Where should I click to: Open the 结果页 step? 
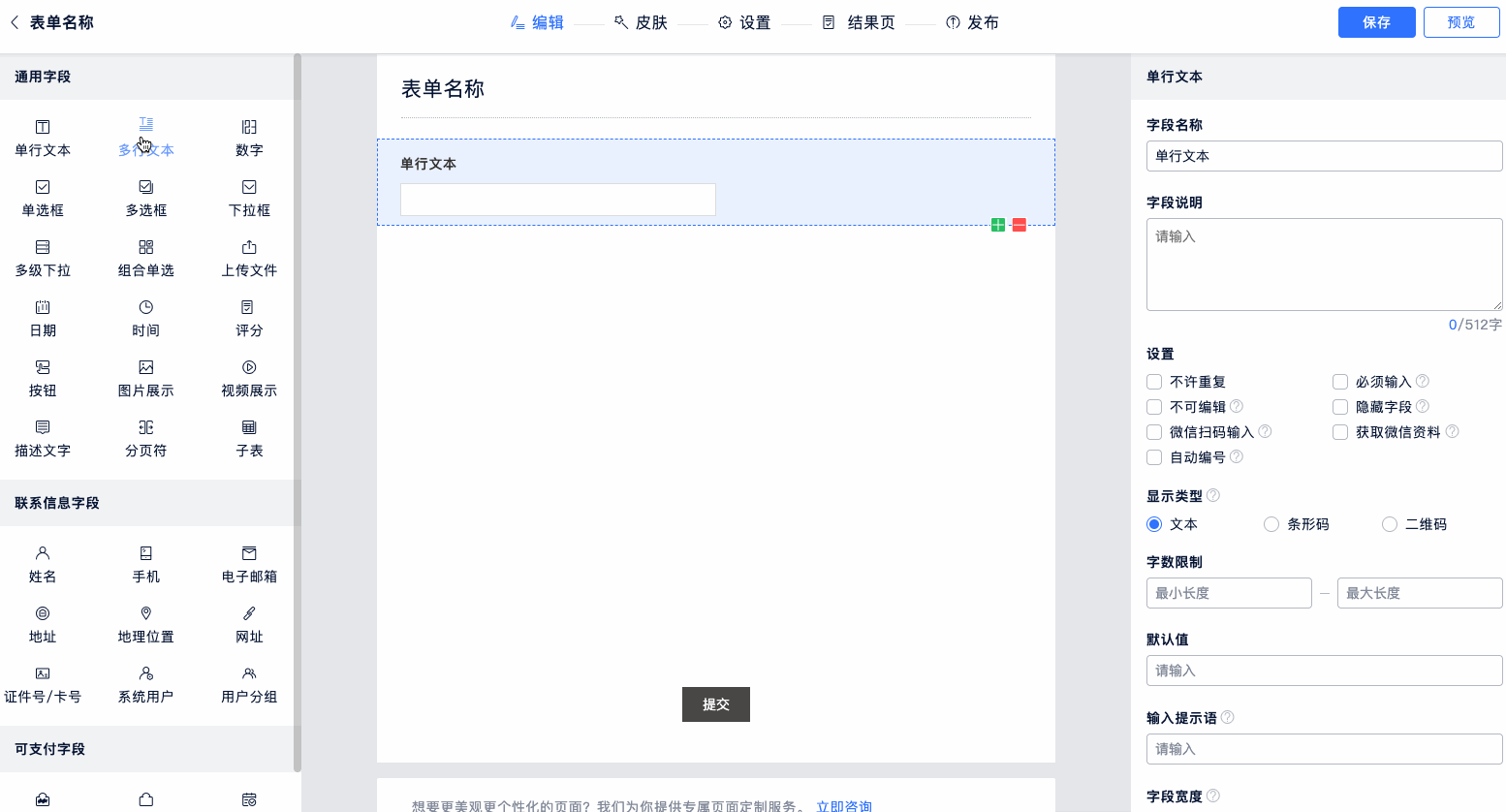(859, 22)
